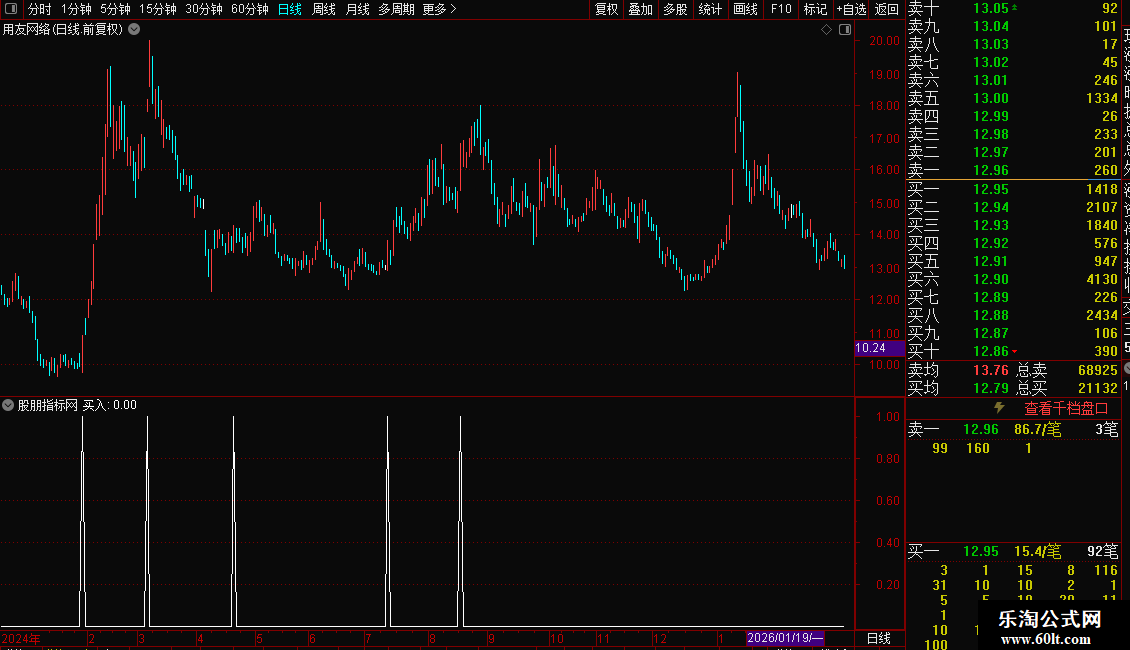This screenshot has height=650, width=1130.
Task: Select the 买一 12.95 order book row
Action: 1013,189
